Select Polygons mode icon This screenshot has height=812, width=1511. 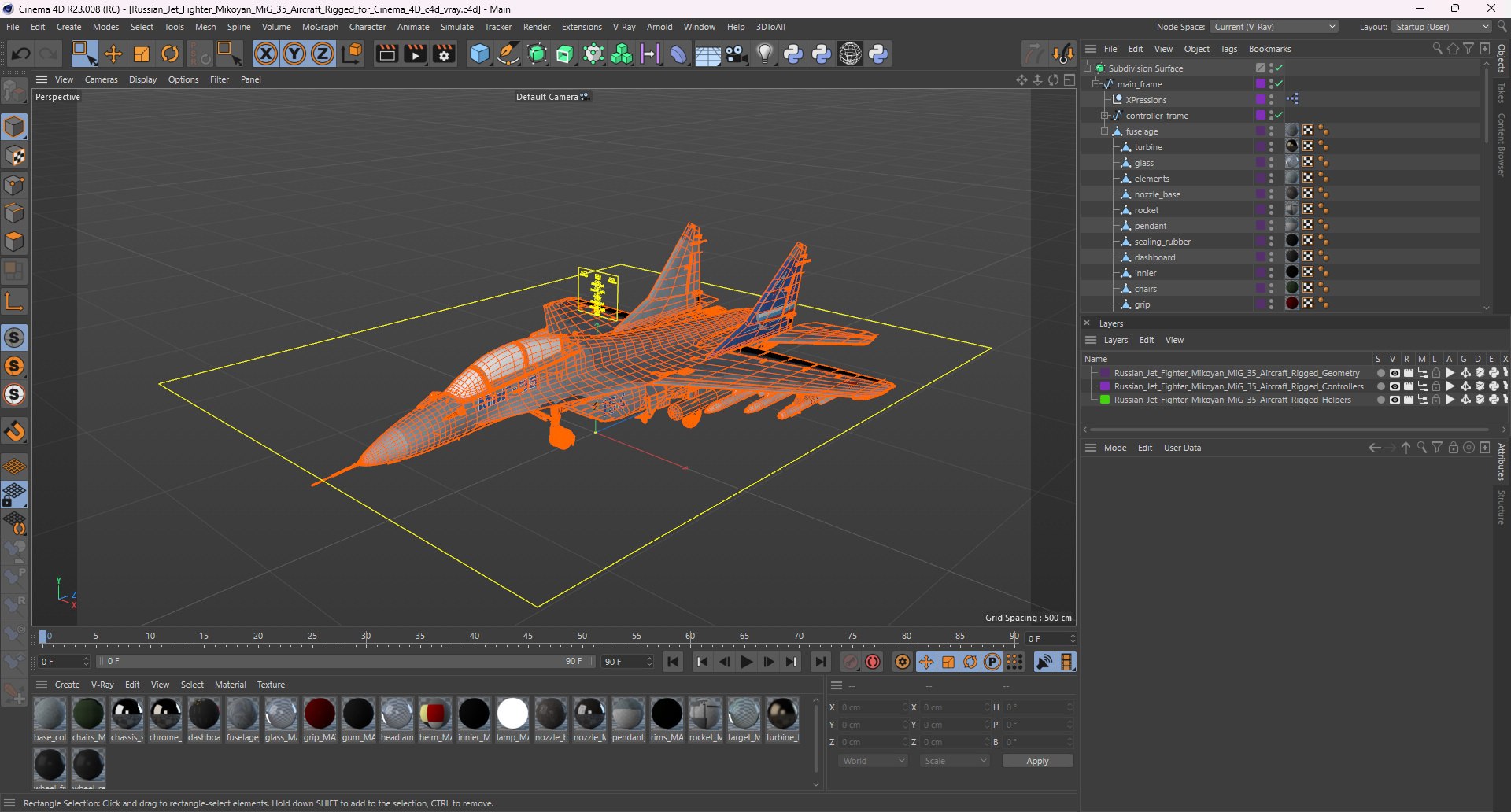click(x=14, y=242)
